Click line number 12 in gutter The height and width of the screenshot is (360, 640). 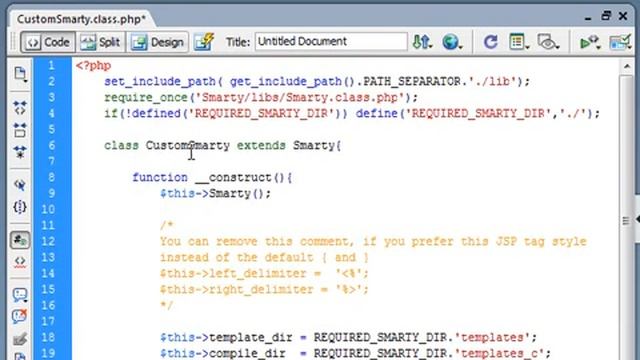click(48, 241)
